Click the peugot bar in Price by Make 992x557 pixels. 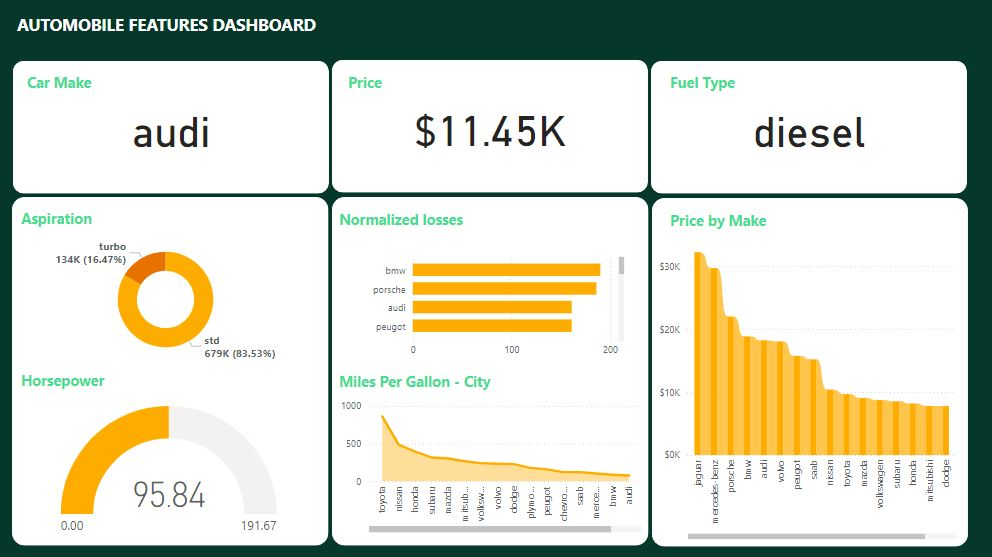point(797,405)
